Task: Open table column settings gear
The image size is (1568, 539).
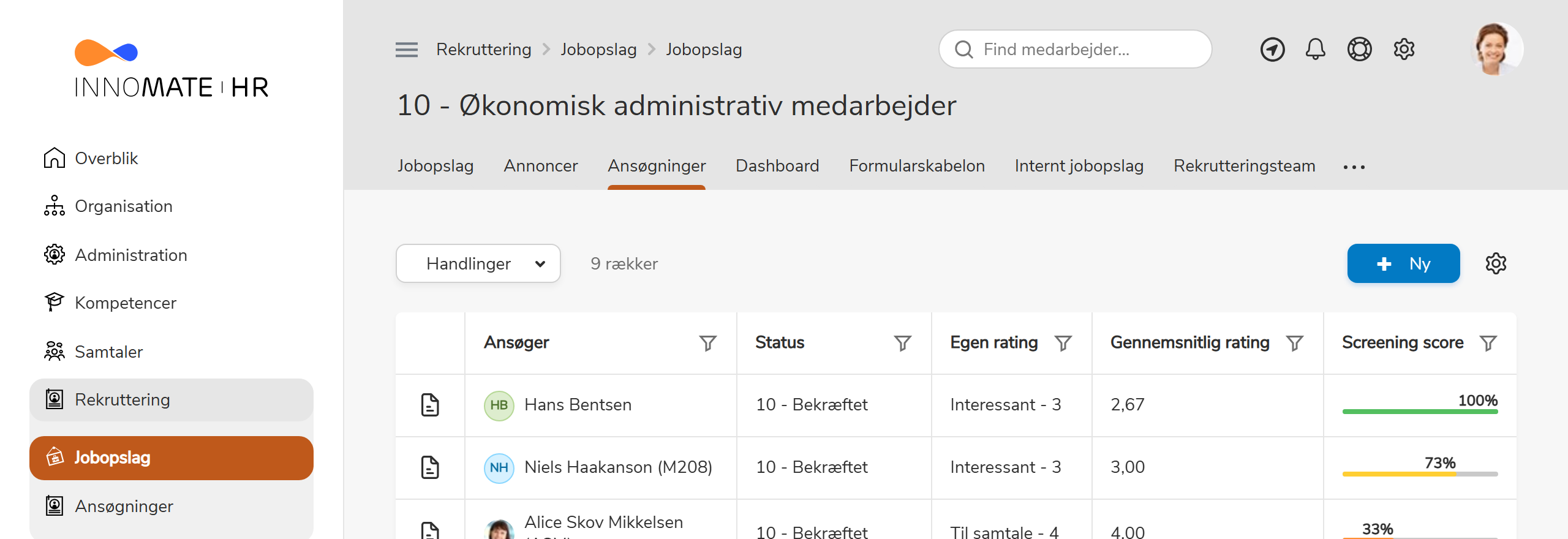Action: 1496,263
